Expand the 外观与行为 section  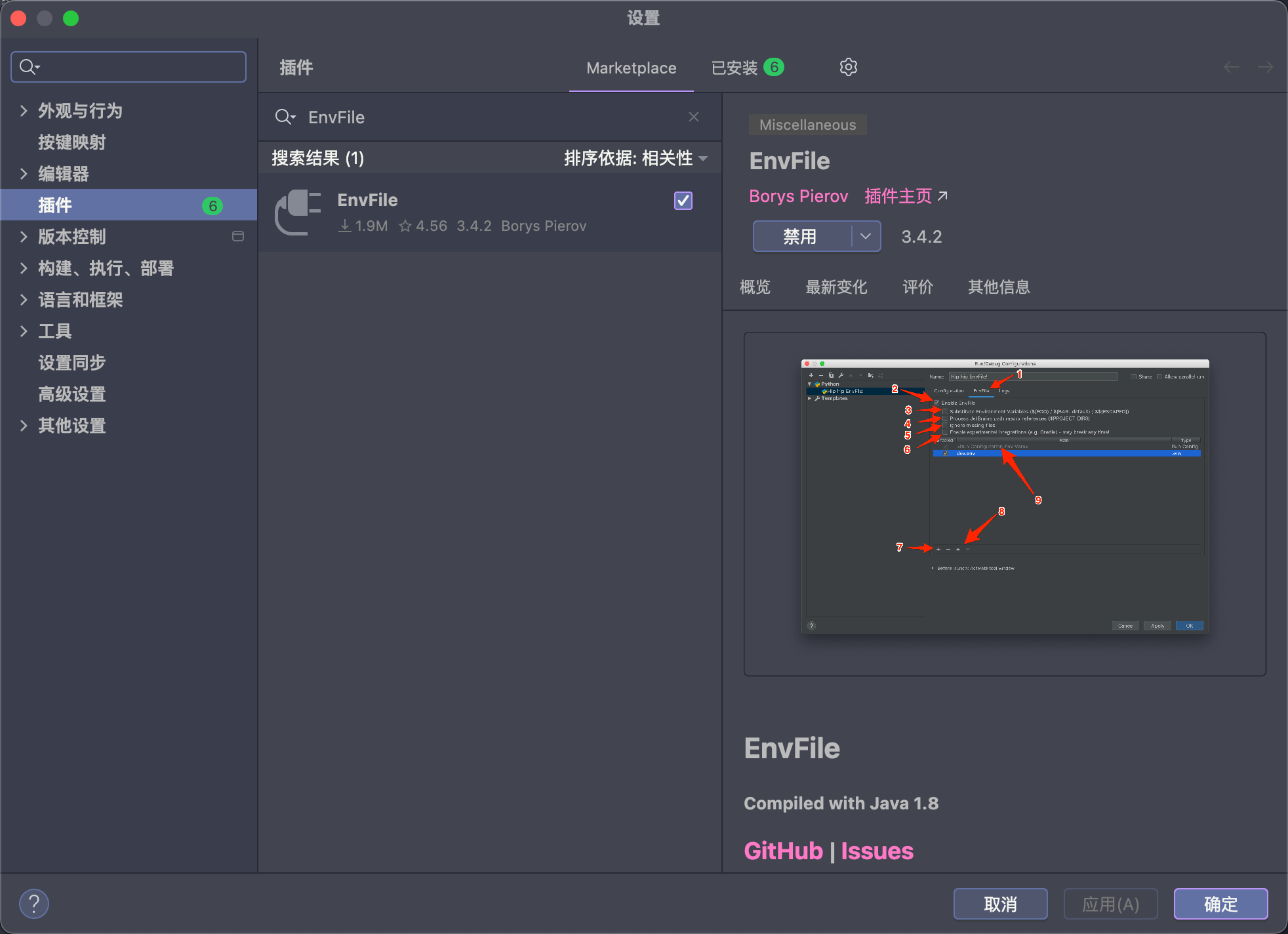click(24, 110)
